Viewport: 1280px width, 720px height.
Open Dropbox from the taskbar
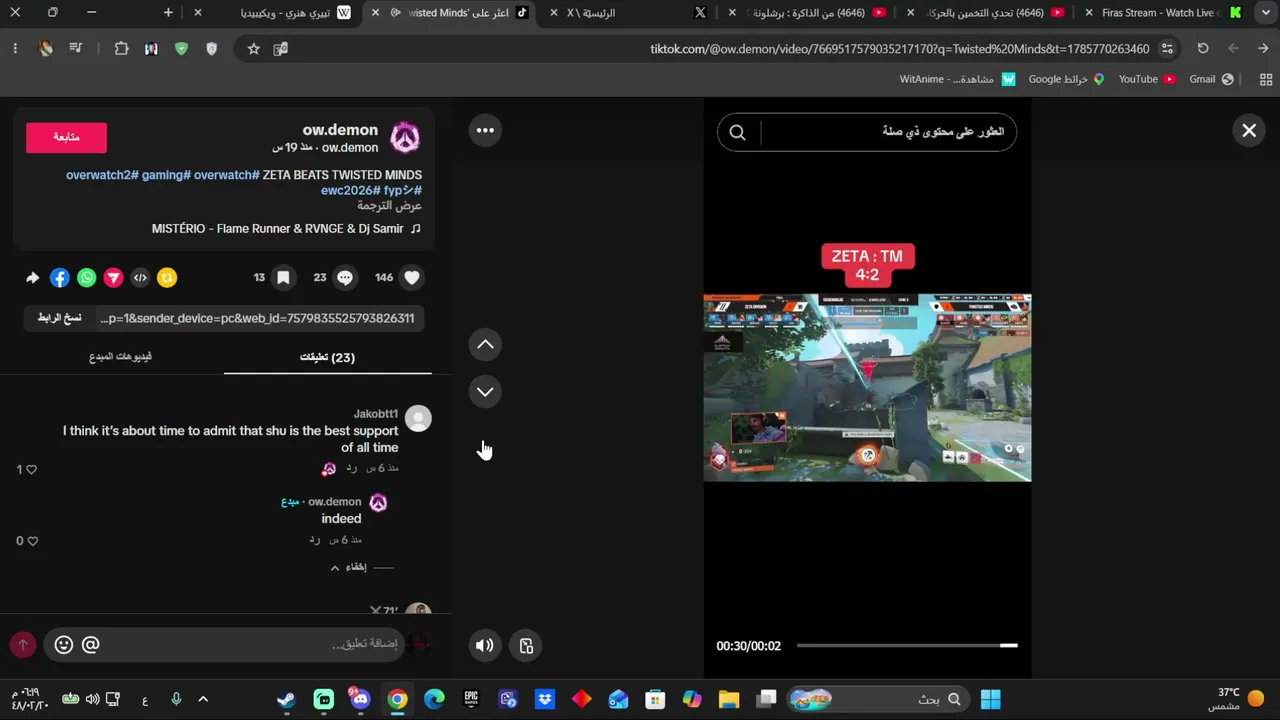click(545, 699)
